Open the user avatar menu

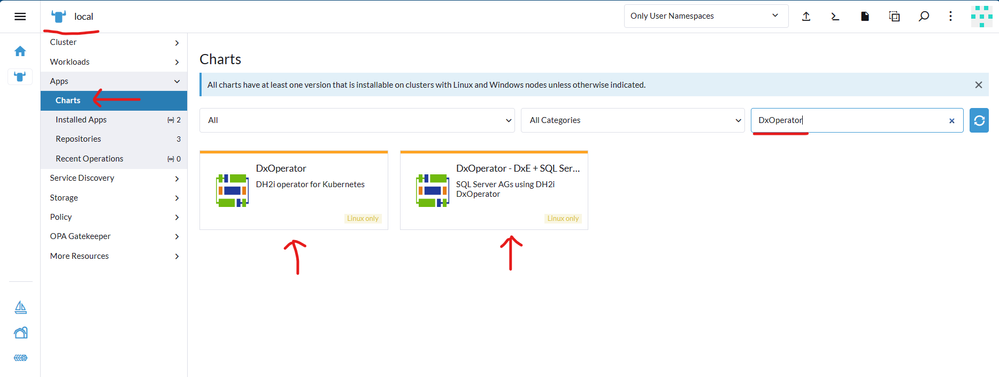tap(982, 17)
